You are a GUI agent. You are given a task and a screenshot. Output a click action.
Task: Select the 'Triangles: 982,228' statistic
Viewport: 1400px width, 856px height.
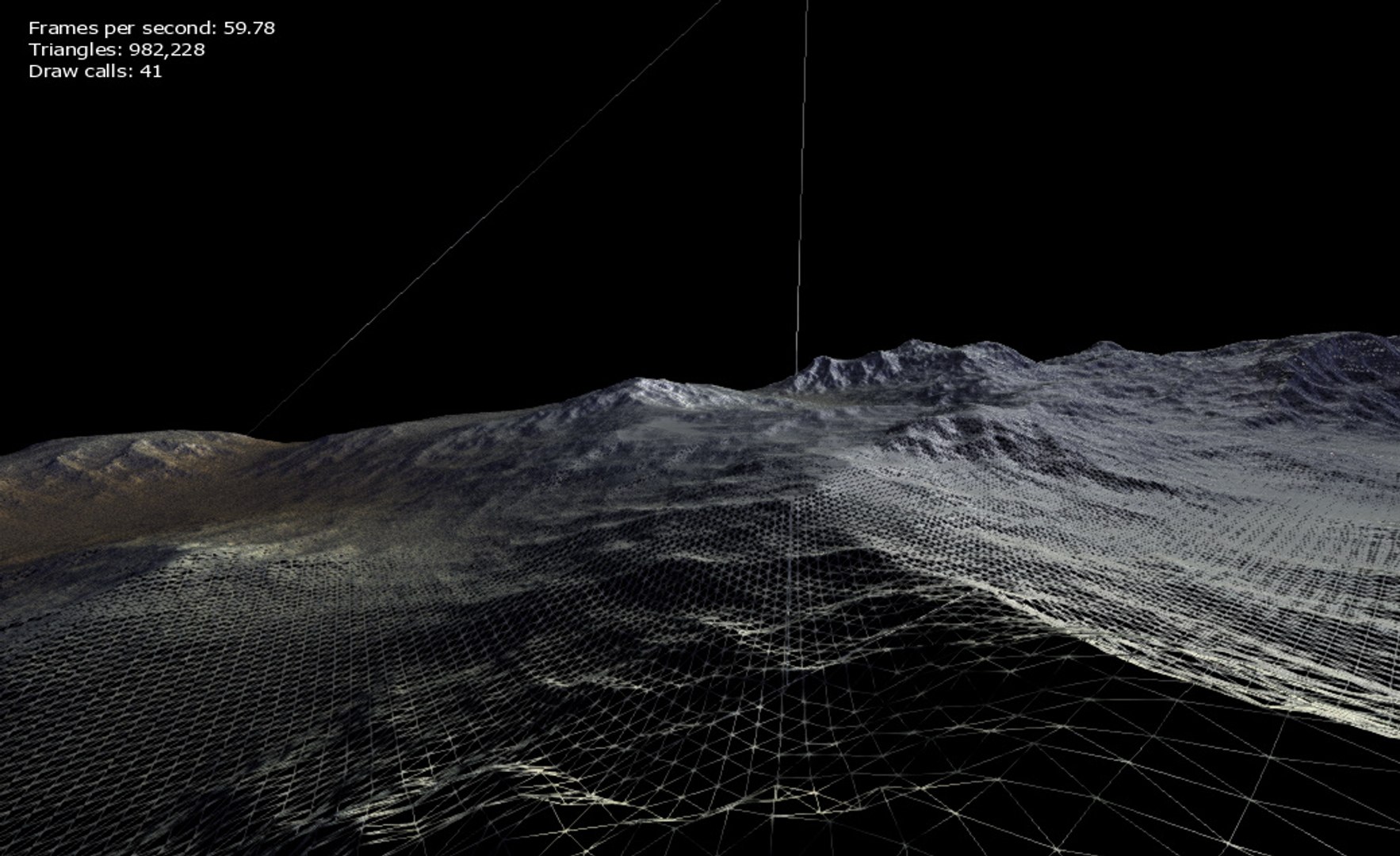click(117, 50)
